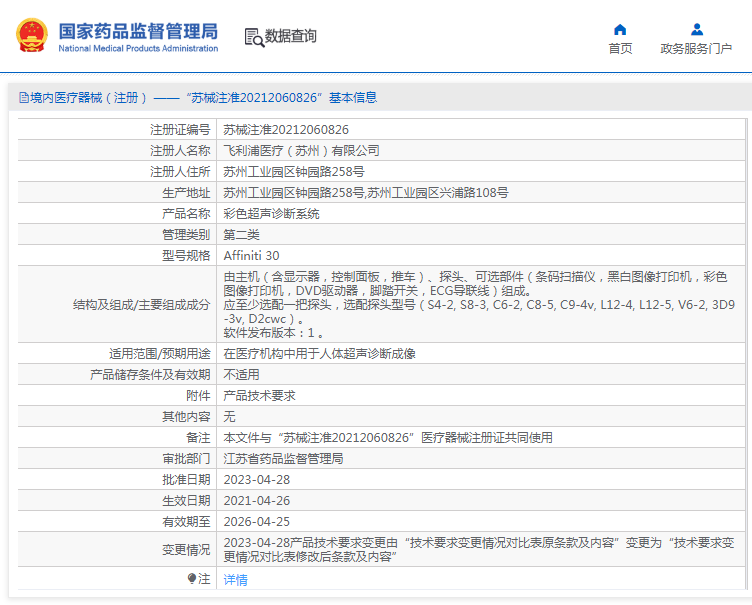Click the model value Affiniti 30

pyautogui.click(x=251, y=256)
